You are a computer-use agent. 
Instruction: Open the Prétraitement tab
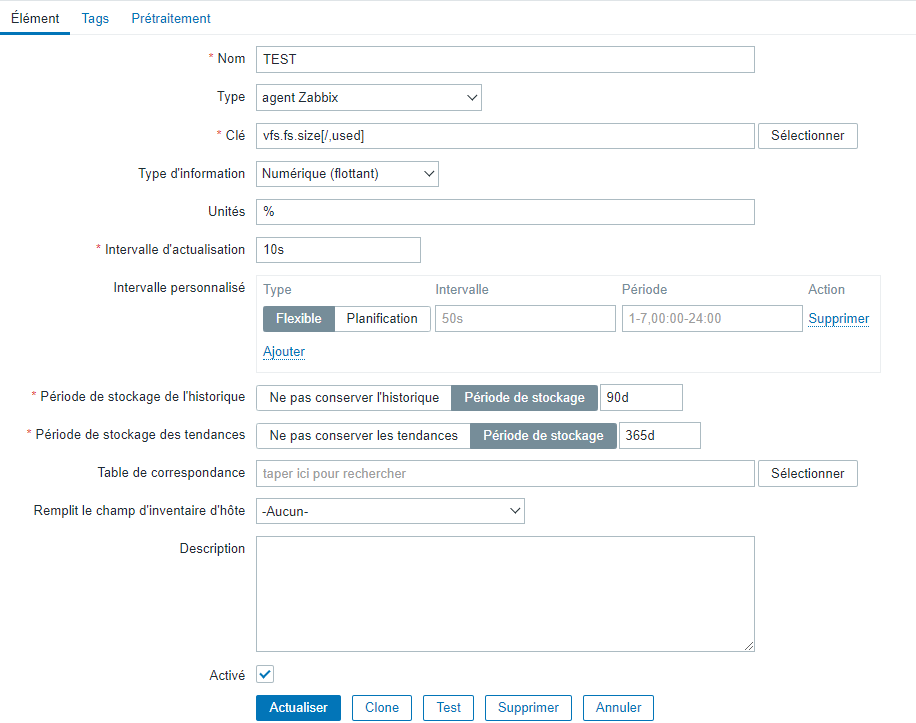coord(171,18)
